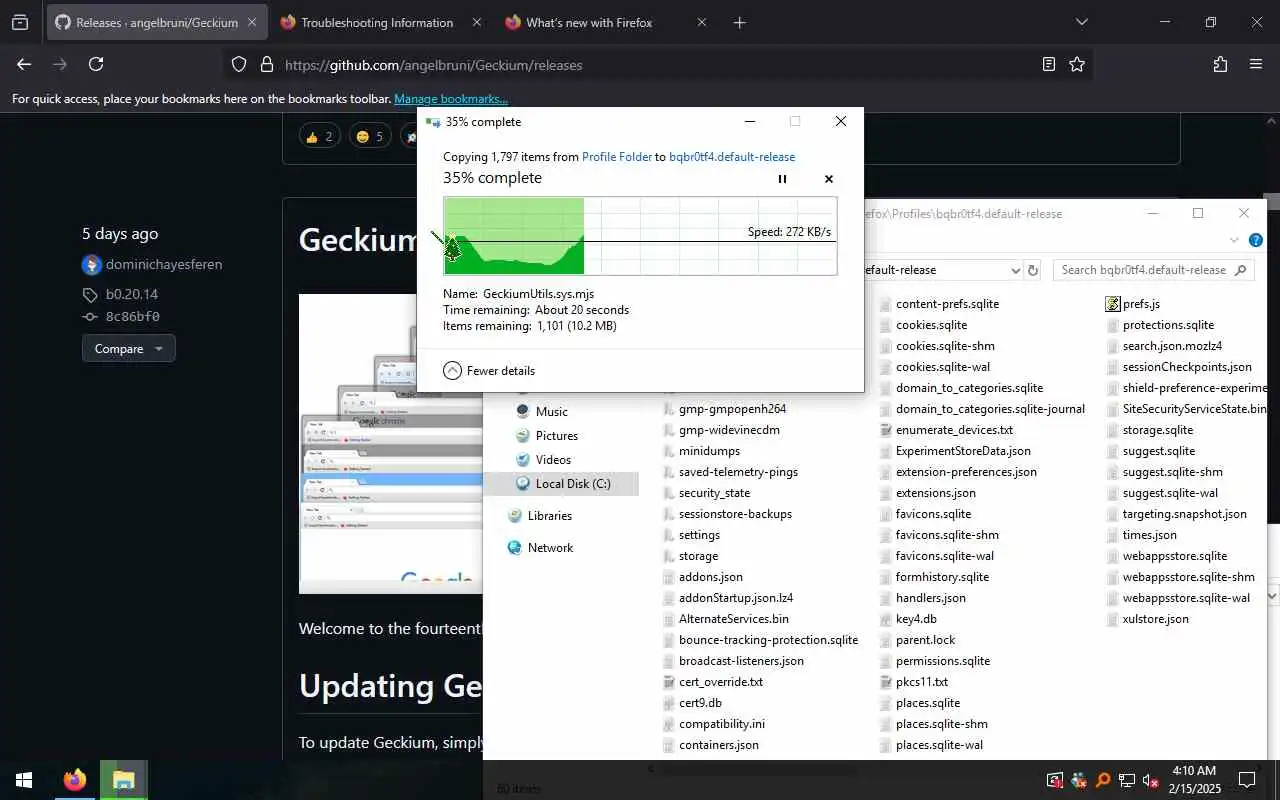1280x800 pixels.
Task: Click the padlock site info icon
Action: [266, 64]
